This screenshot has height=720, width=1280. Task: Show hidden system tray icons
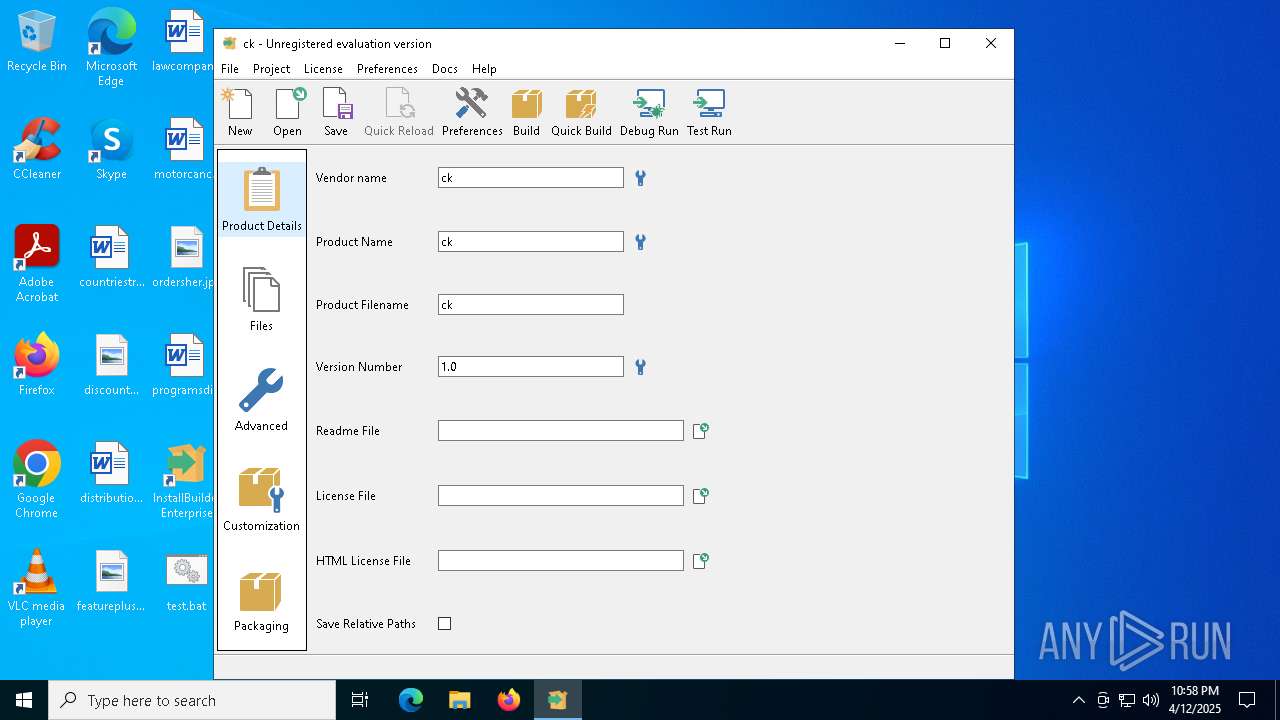(1078, 700)
